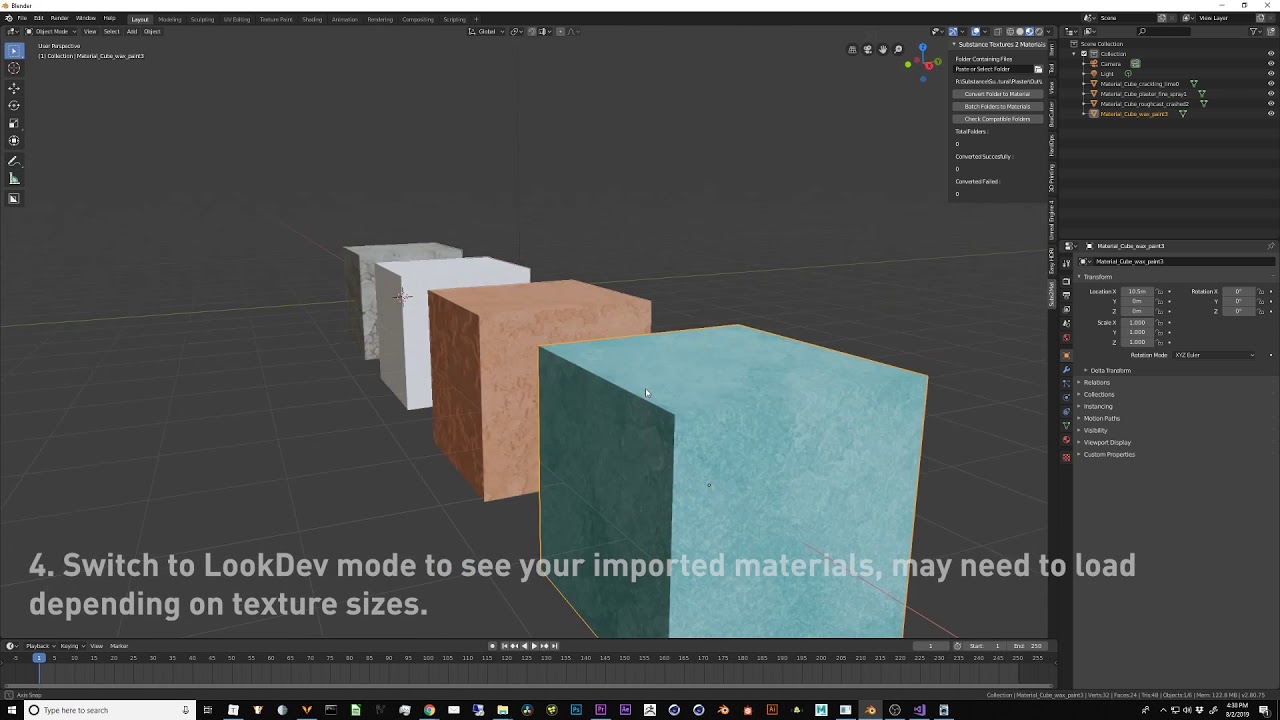Open the Texture properties tab (checker icon)
Screen dimensions: 1280x720
[x=1066, y=457]
